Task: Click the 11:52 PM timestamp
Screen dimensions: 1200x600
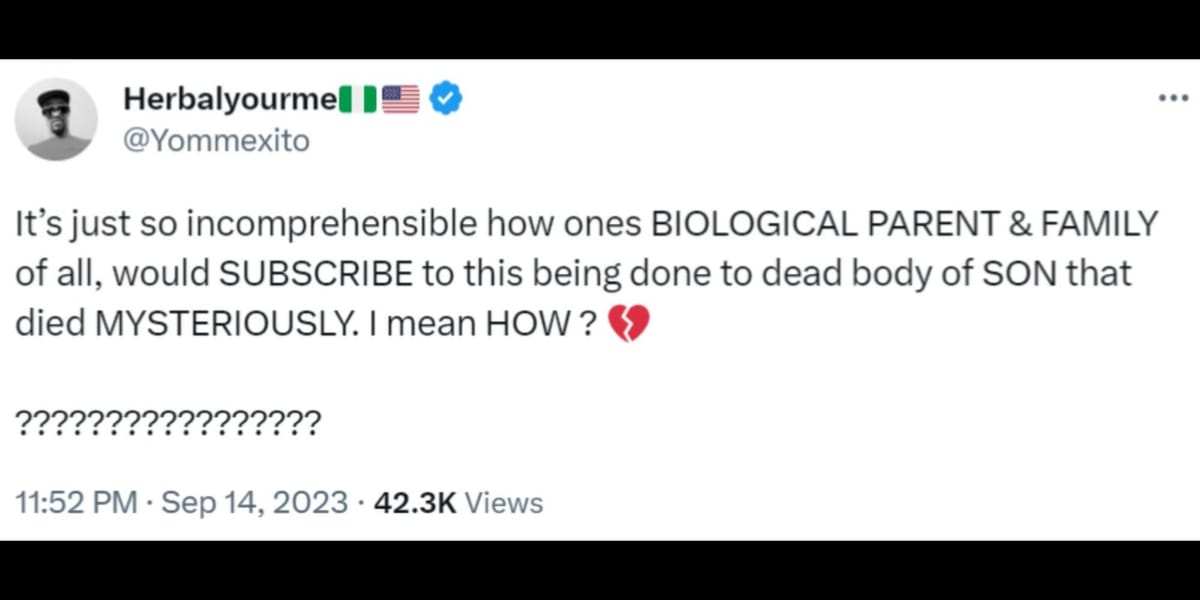Action: click(77, 502)
